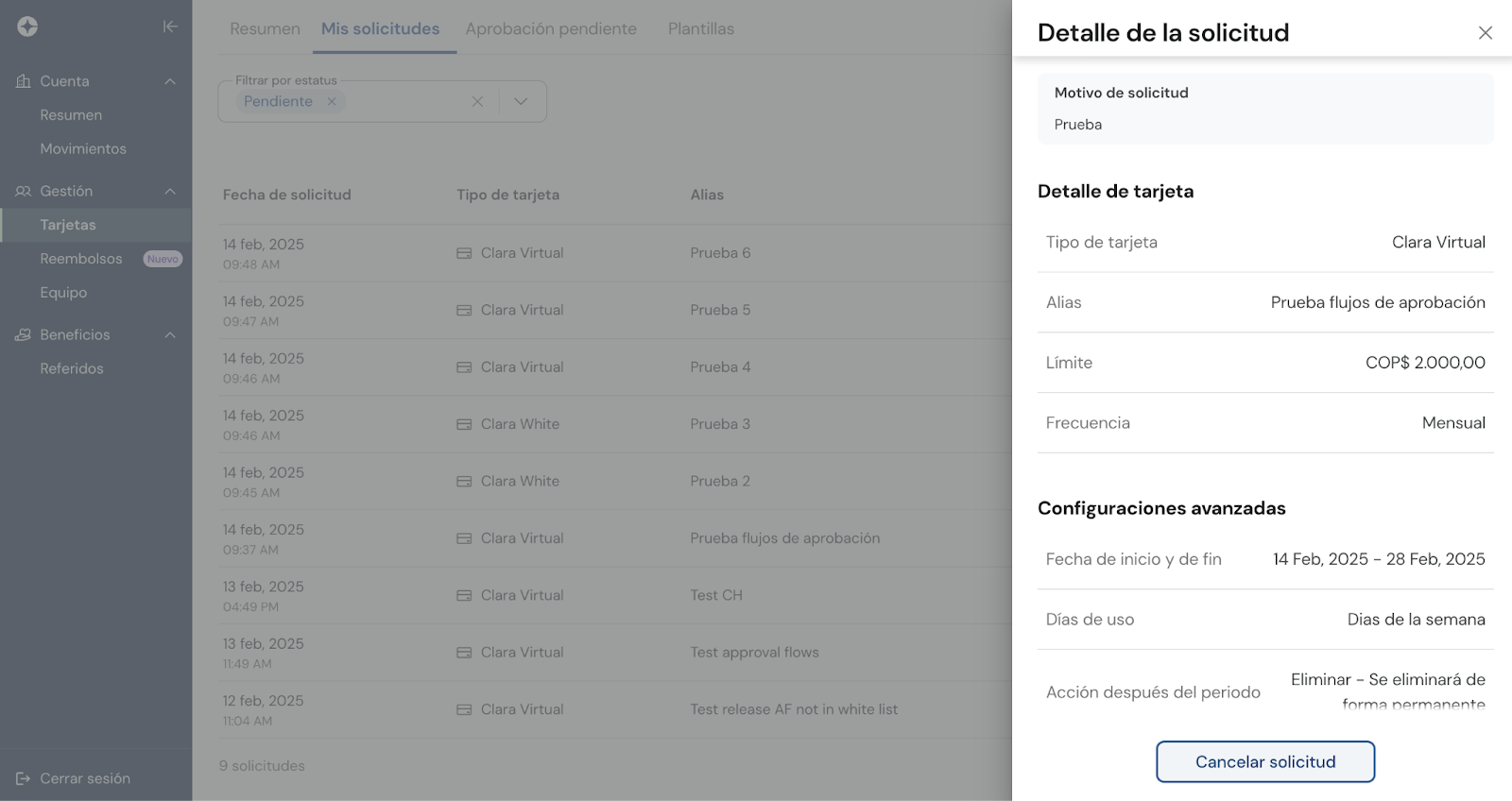1512x801 pixels.
Task: Click the Cancelar solicitud button
Action: coord(1265,761)
